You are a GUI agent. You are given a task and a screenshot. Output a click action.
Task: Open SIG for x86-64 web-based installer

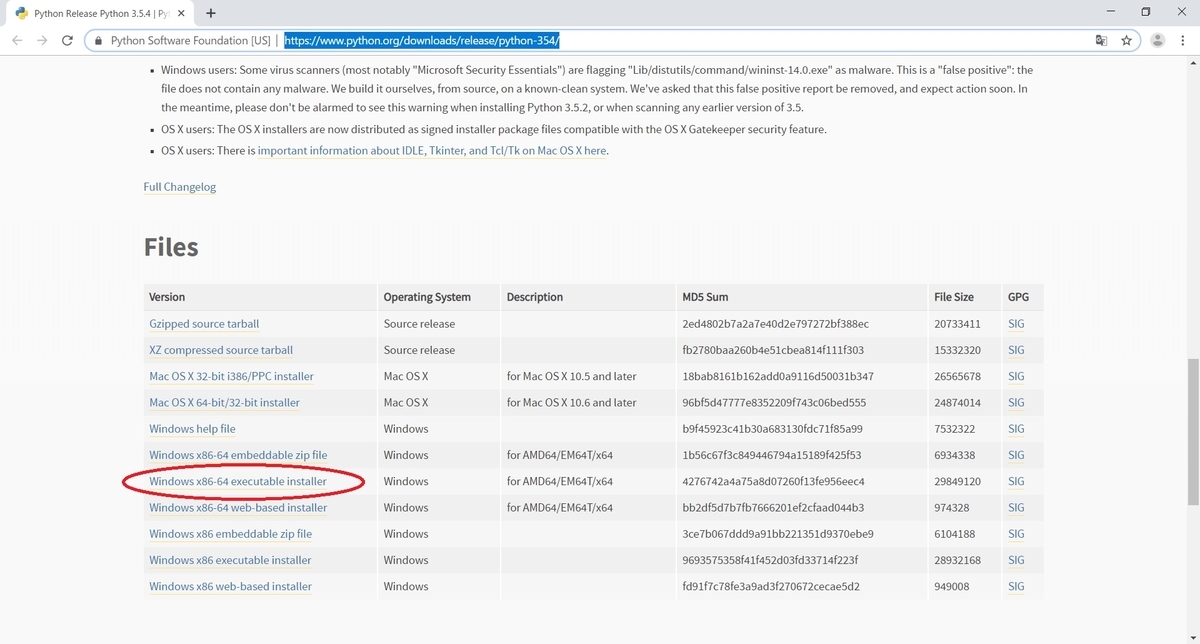[1016, 508]
